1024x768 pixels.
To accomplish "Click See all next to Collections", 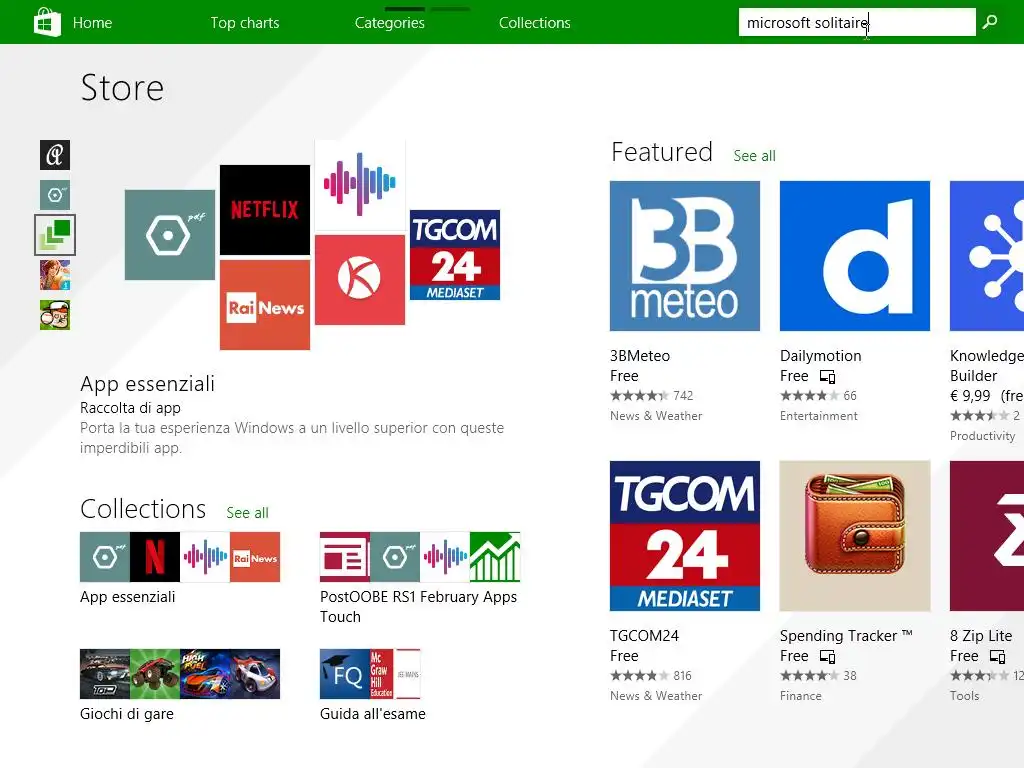I will click(x=248, y=513).
